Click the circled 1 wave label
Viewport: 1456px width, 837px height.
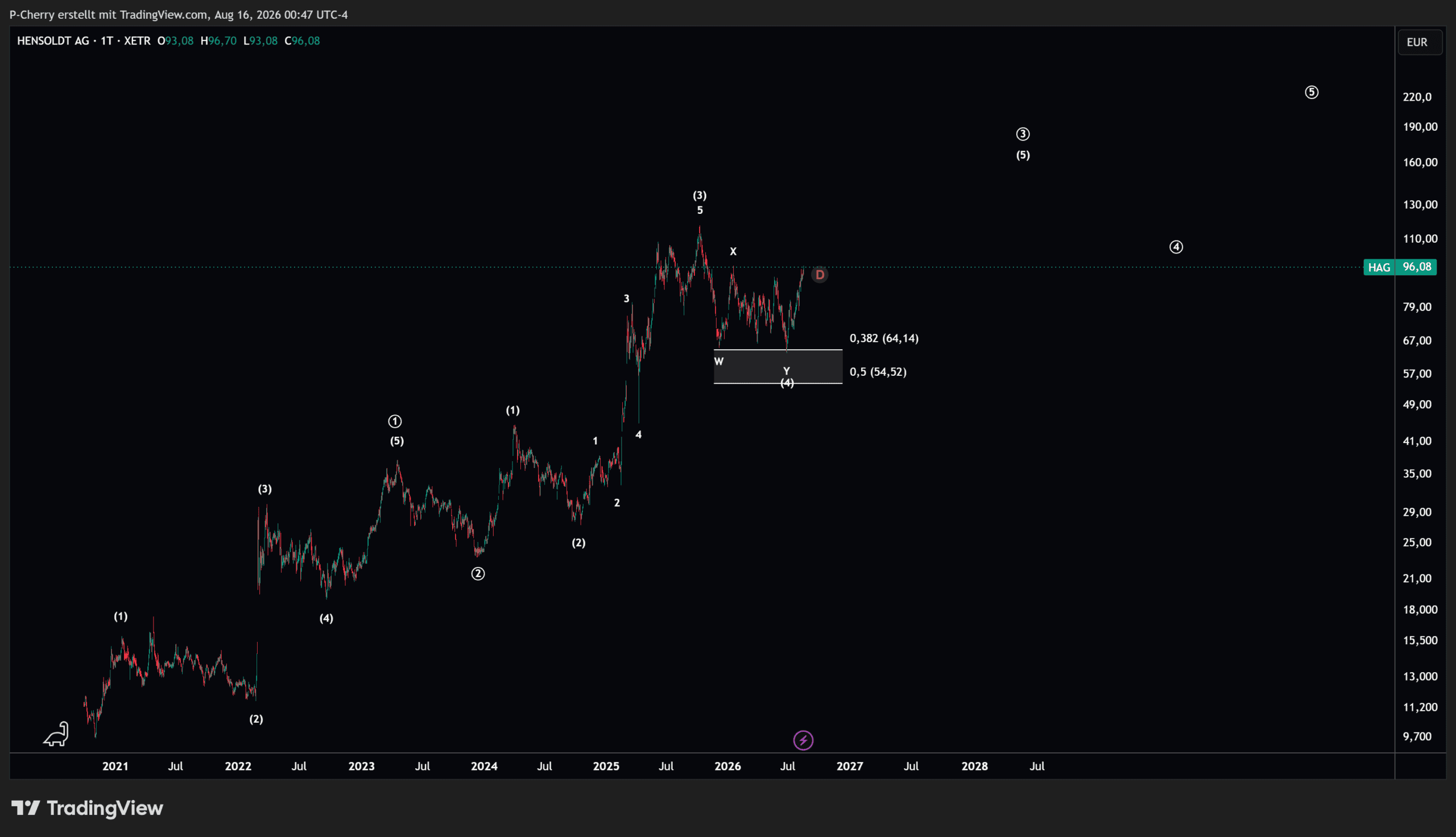point(395,421)
